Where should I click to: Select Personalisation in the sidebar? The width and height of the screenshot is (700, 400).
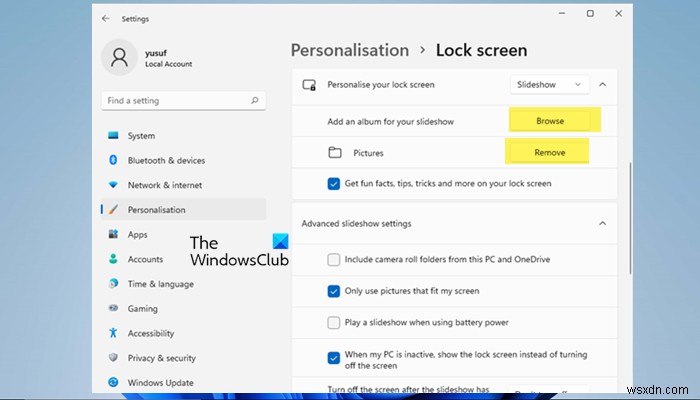click(x=183, y=209)
